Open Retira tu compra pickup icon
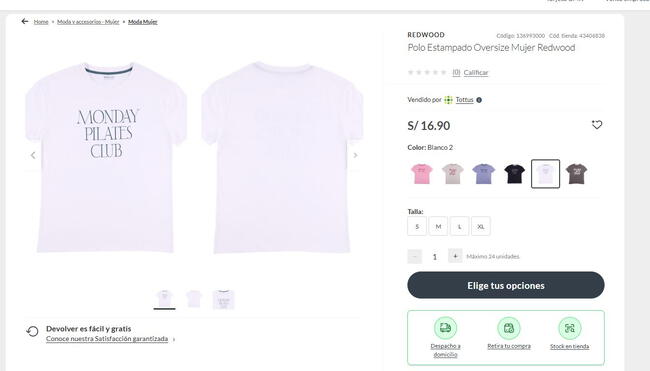 [509, 328]
